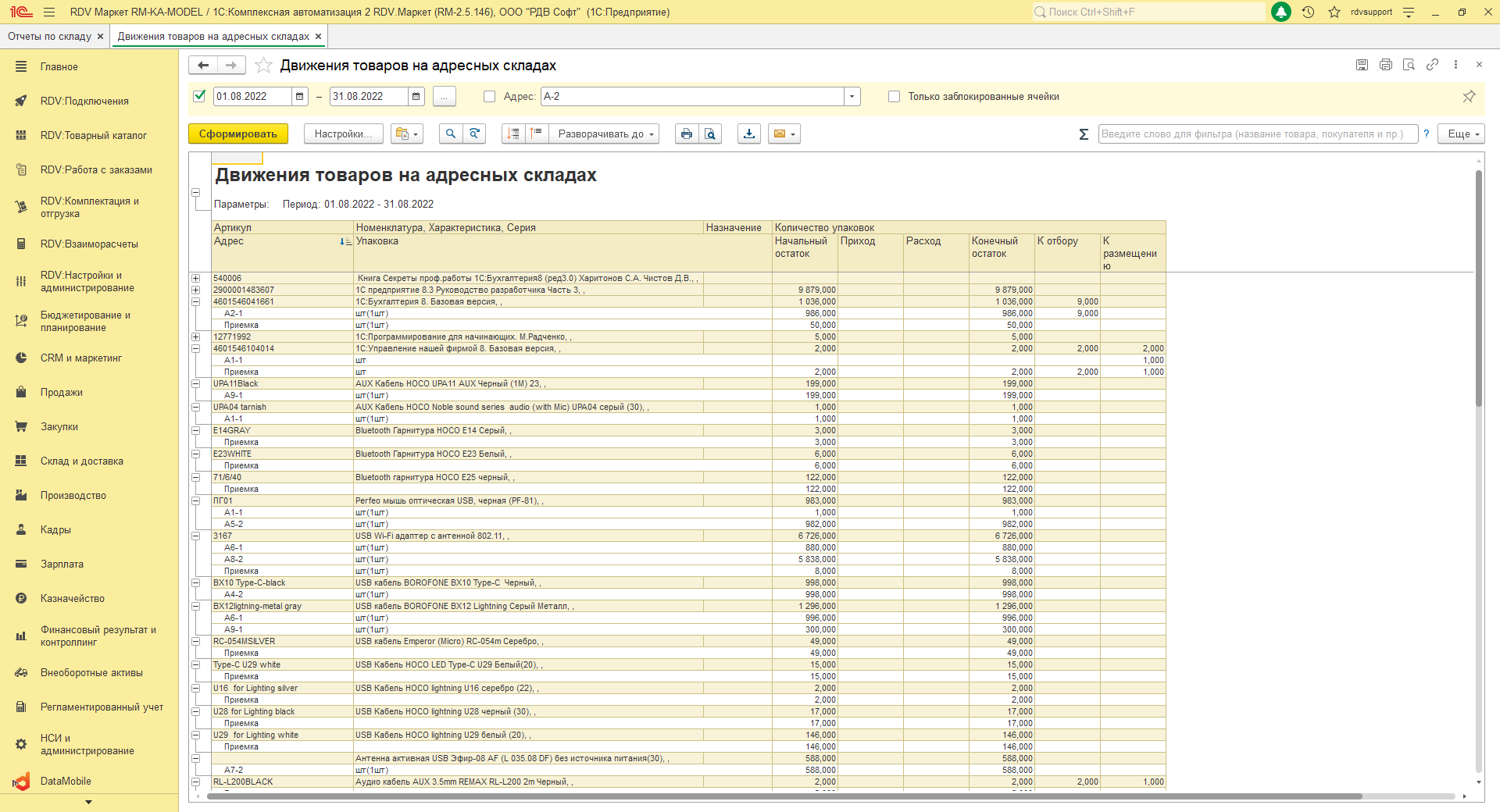This screenshot has width=1500, height=812.
Task: Open the Адрес A-2 dropdown list
Action: point(852,97)
